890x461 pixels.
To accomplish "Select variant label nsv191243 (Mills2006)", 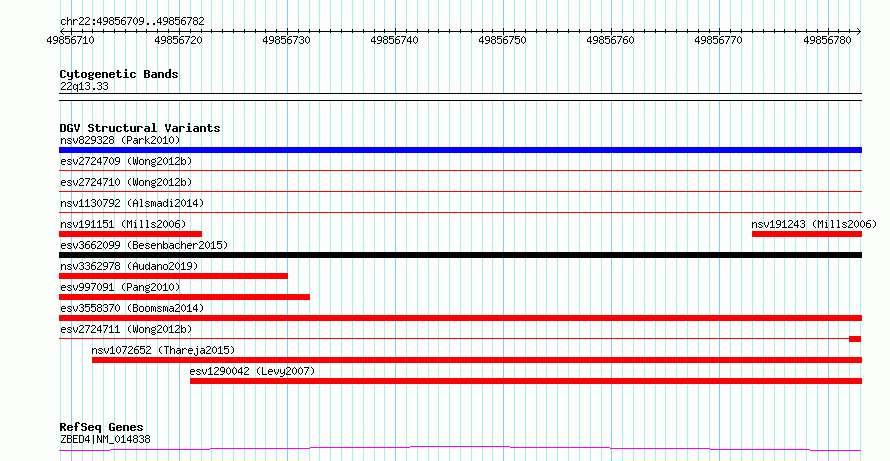I will (814, 224).
